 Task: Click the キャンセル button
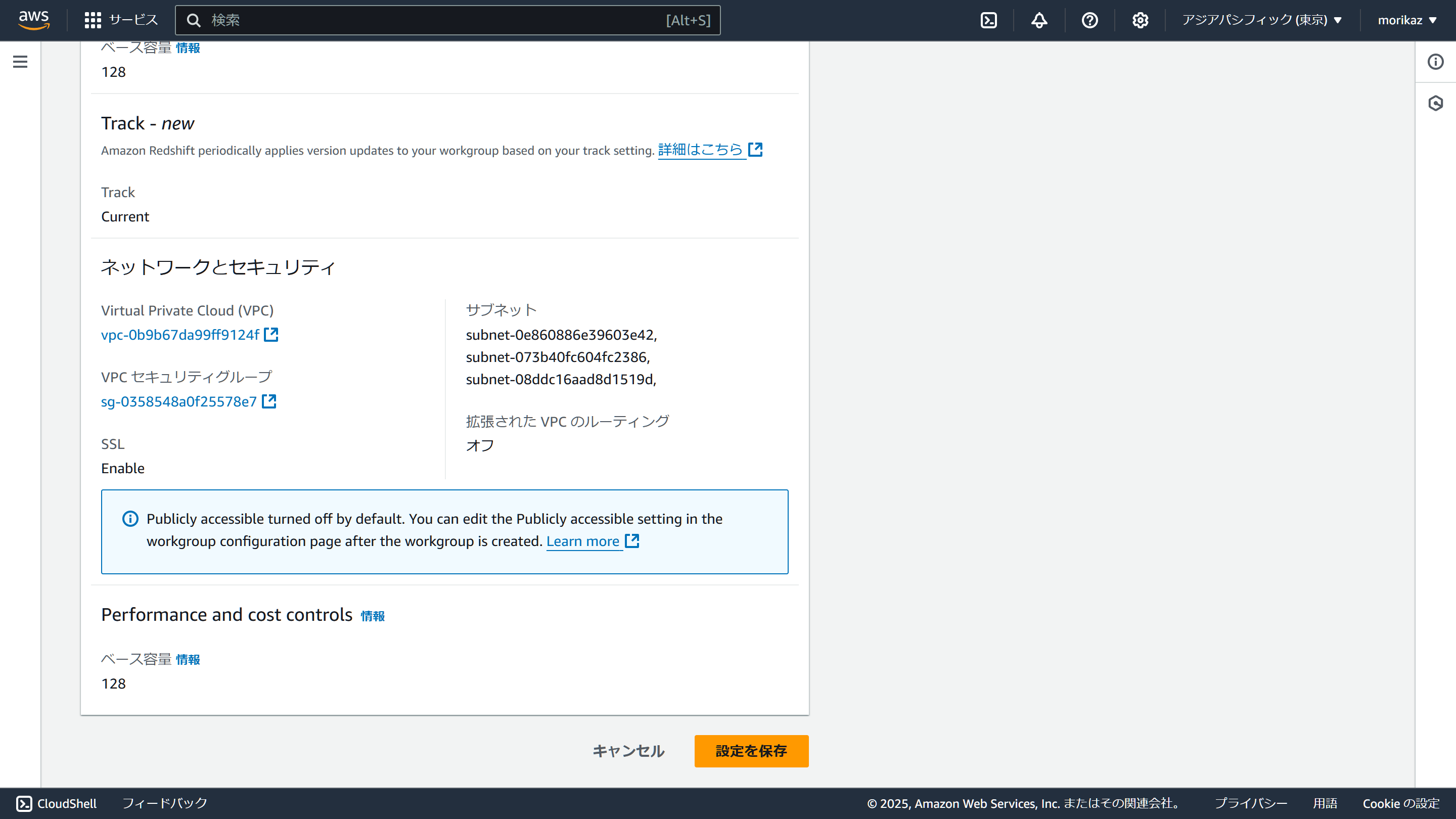pos(628,751)
